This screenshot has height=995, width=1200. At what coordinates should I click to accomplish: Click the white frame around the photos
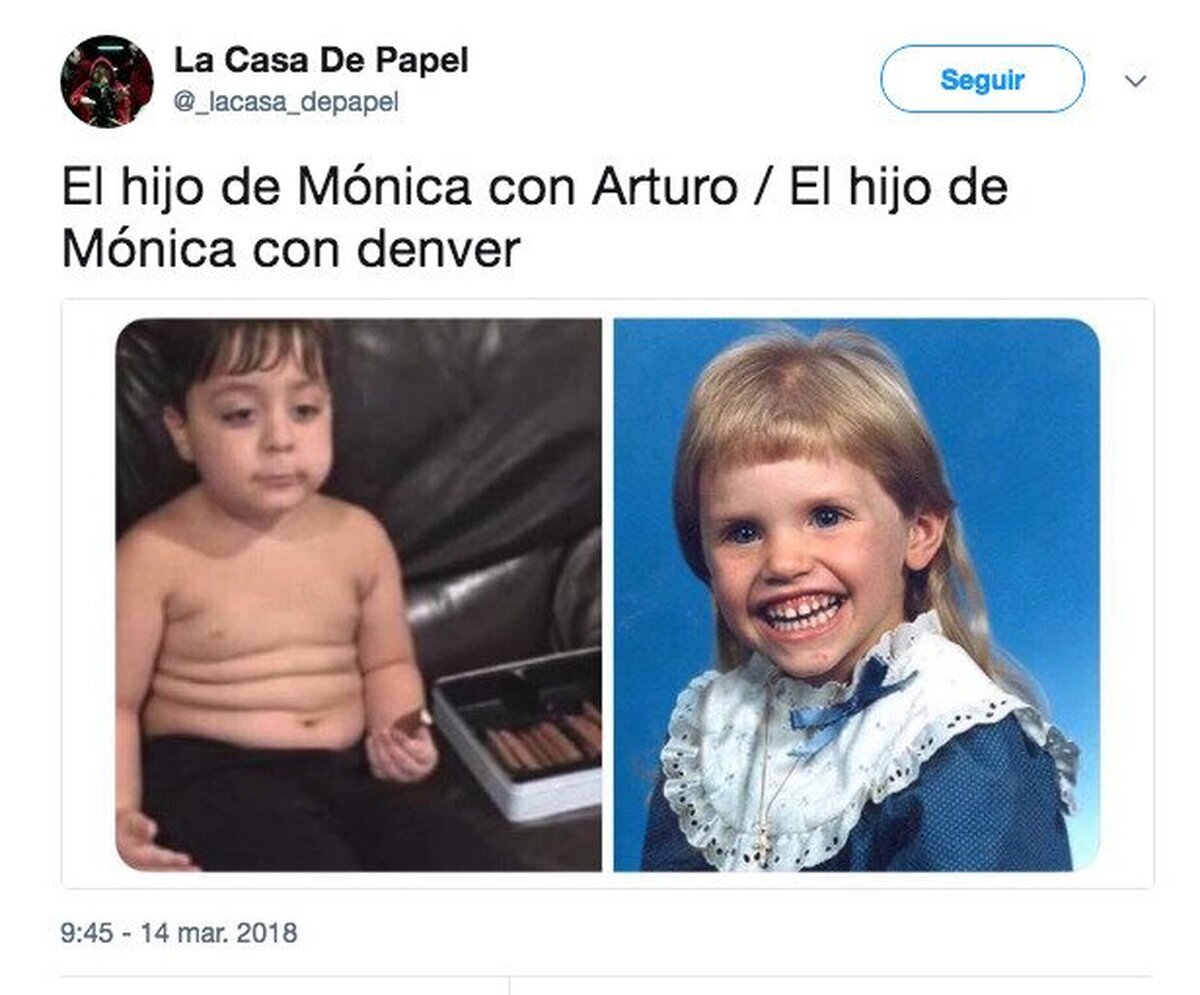[607, 593]
